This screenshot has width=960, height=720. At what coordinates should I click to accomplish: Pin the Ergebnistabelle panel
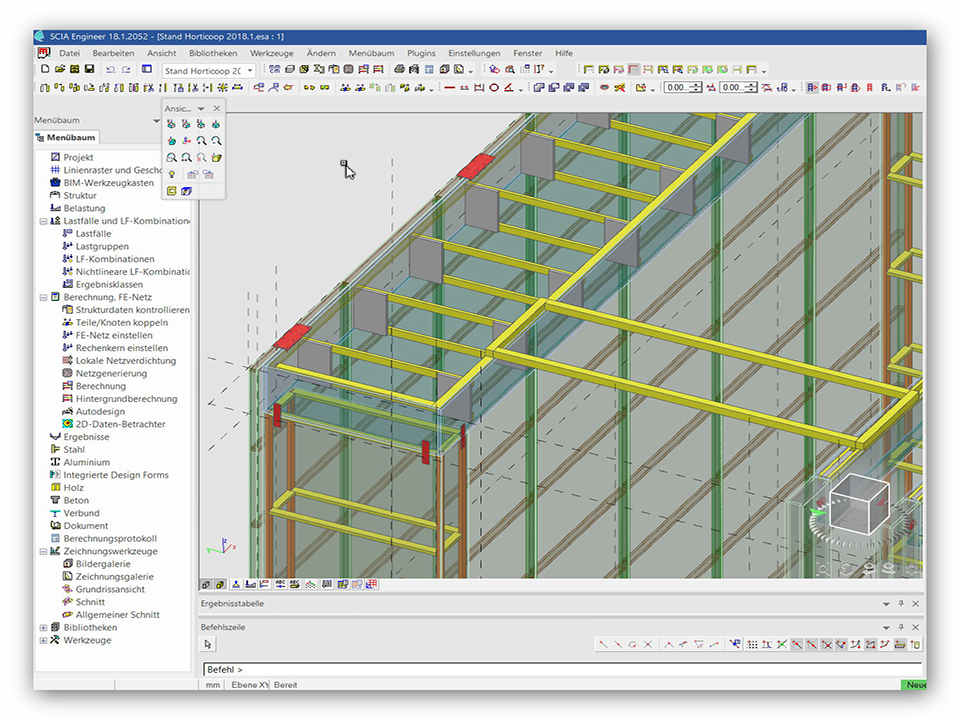pos(900,604)
